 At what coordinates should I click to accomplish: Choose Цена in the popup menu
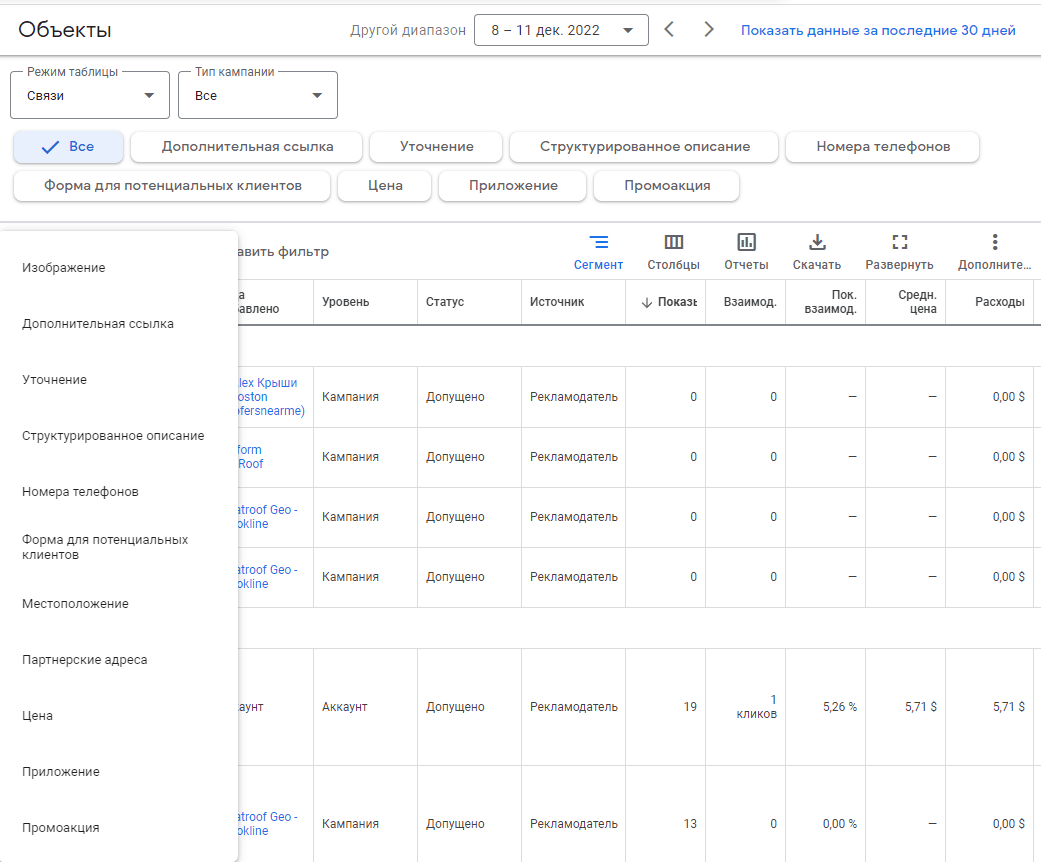[119, 716]
